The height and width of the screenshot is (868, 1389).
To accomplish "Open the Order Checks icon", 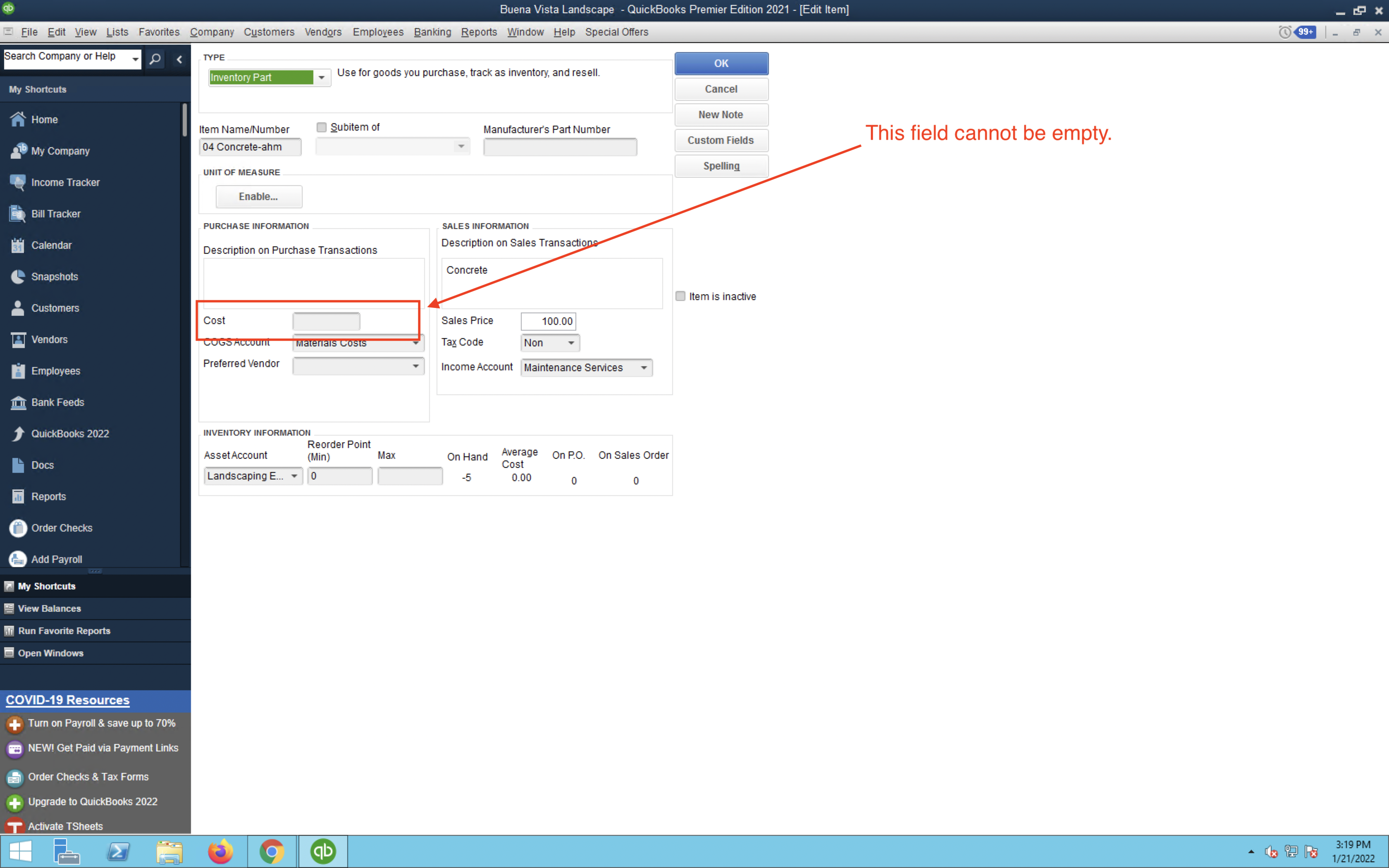I will click(x=18, y=528).
